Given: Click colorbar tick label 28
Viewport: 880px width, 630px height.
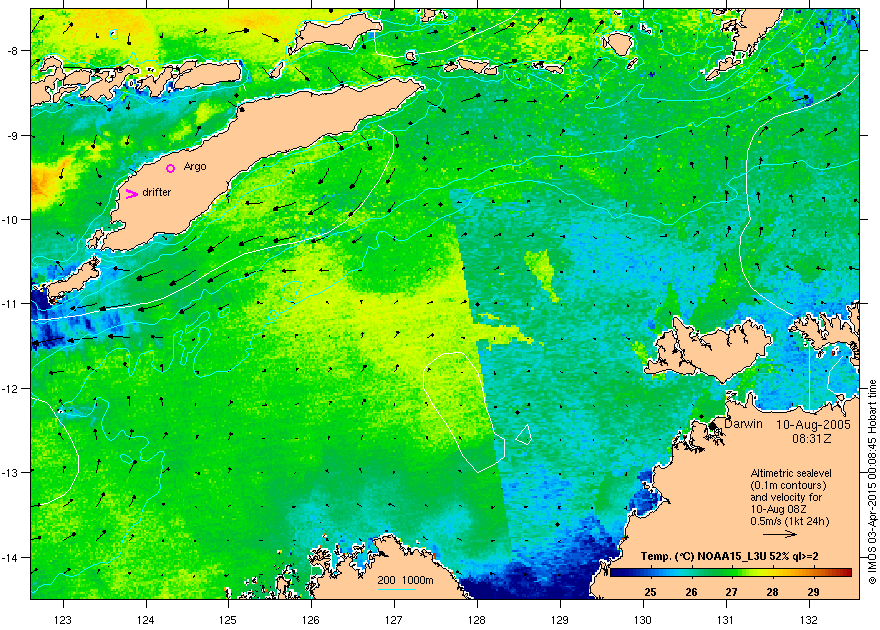Looking at the screenshot, I should 772,592.
